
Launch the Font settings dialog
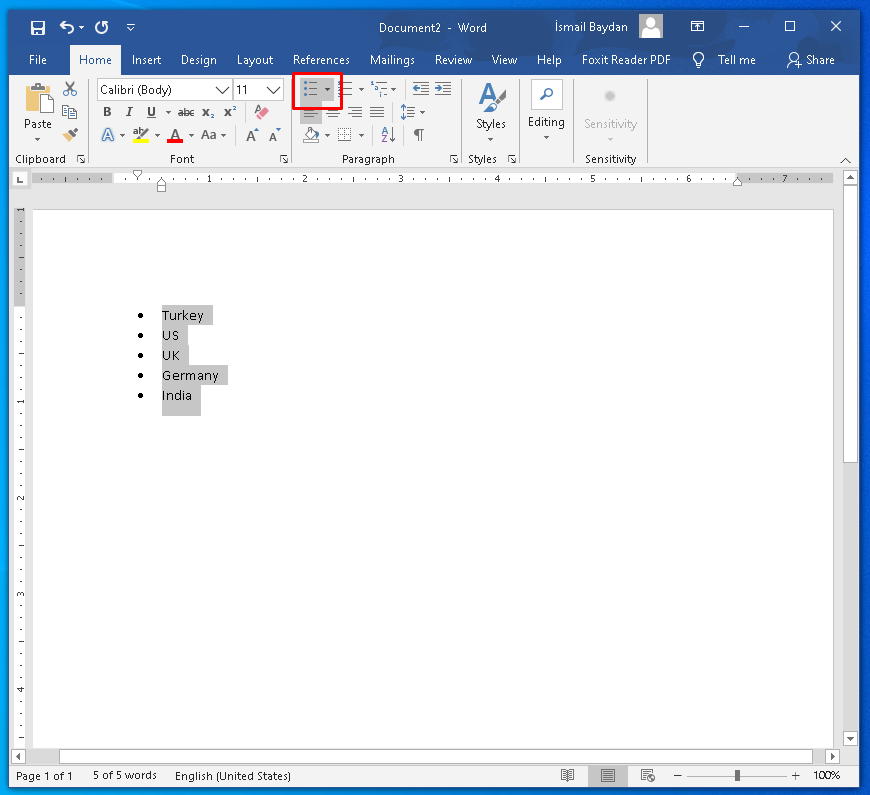[x=284, y=159]
